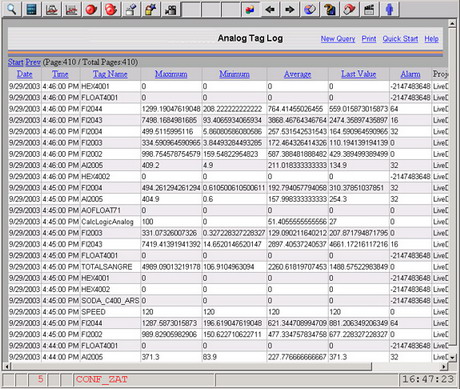Open the blue table list icon
Viewport: 460px width, 389px height.
(x=31, y=9)
